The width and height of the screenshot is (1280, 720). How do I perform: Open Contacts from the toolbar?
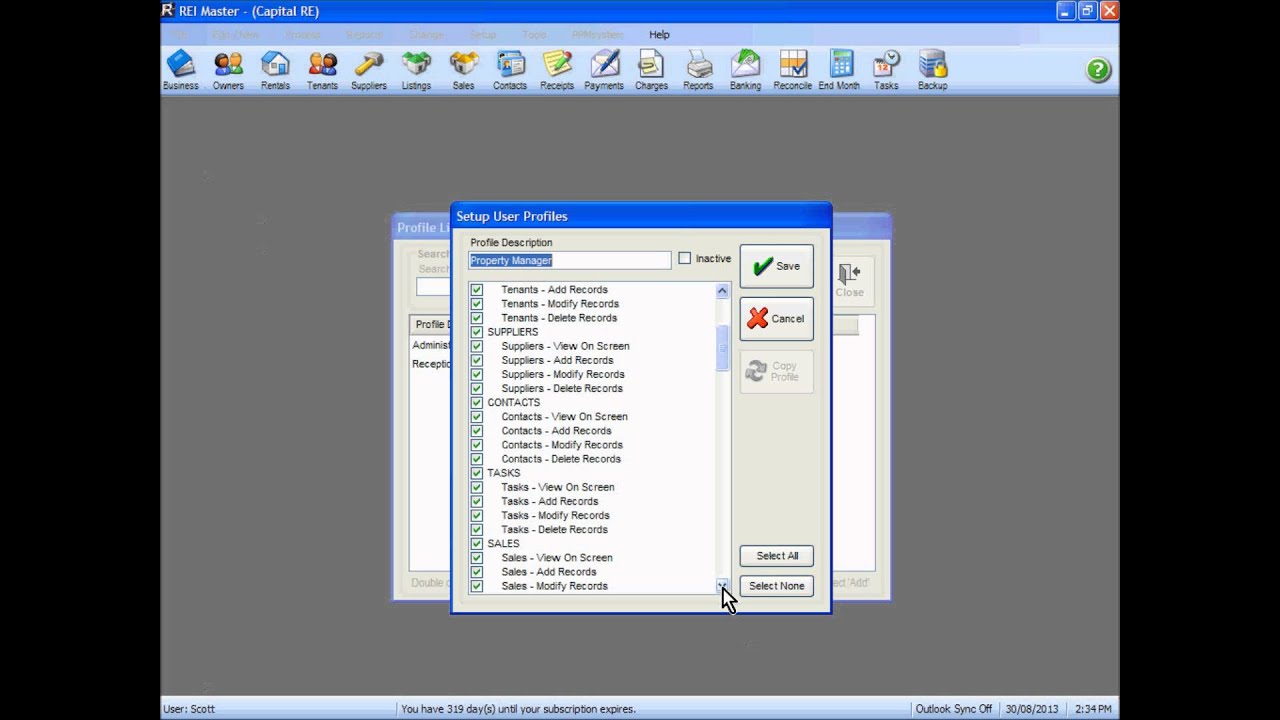coord(510,70)
